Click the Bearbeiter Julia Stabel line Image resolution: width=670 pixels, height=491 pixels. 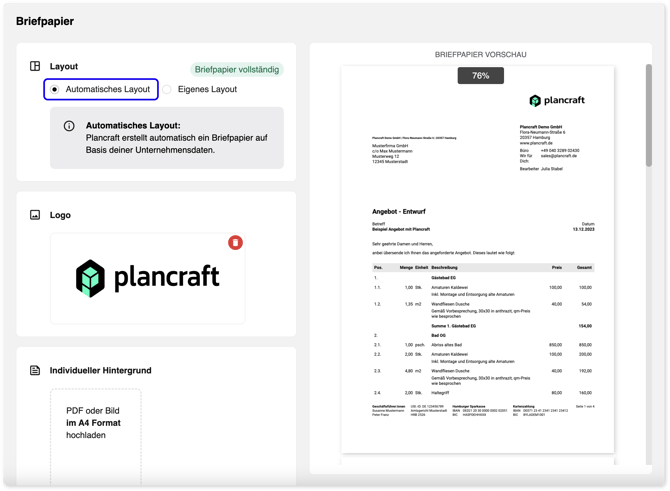coord(541,169)
